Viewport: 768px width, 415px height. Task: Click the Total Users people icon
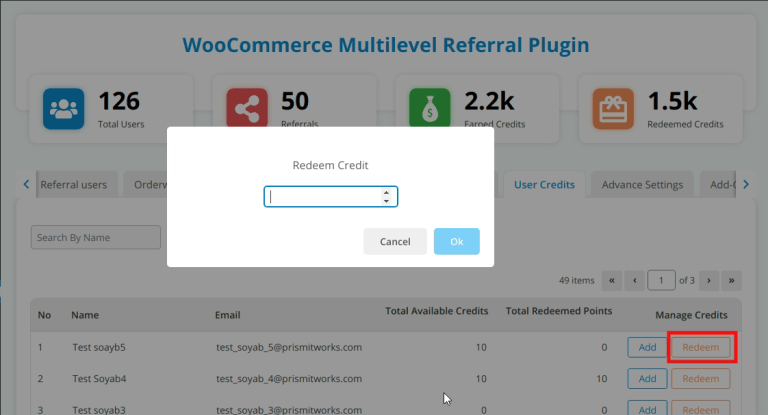tap(64, 109)
